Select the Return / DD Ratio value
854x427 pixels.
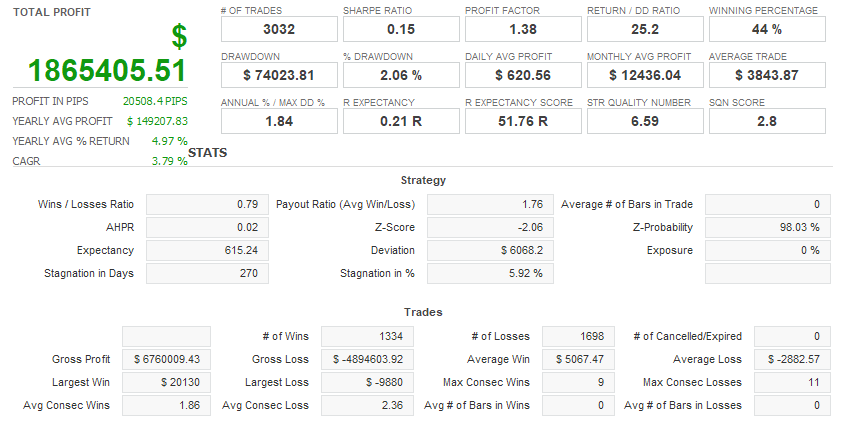coord(644,30)
